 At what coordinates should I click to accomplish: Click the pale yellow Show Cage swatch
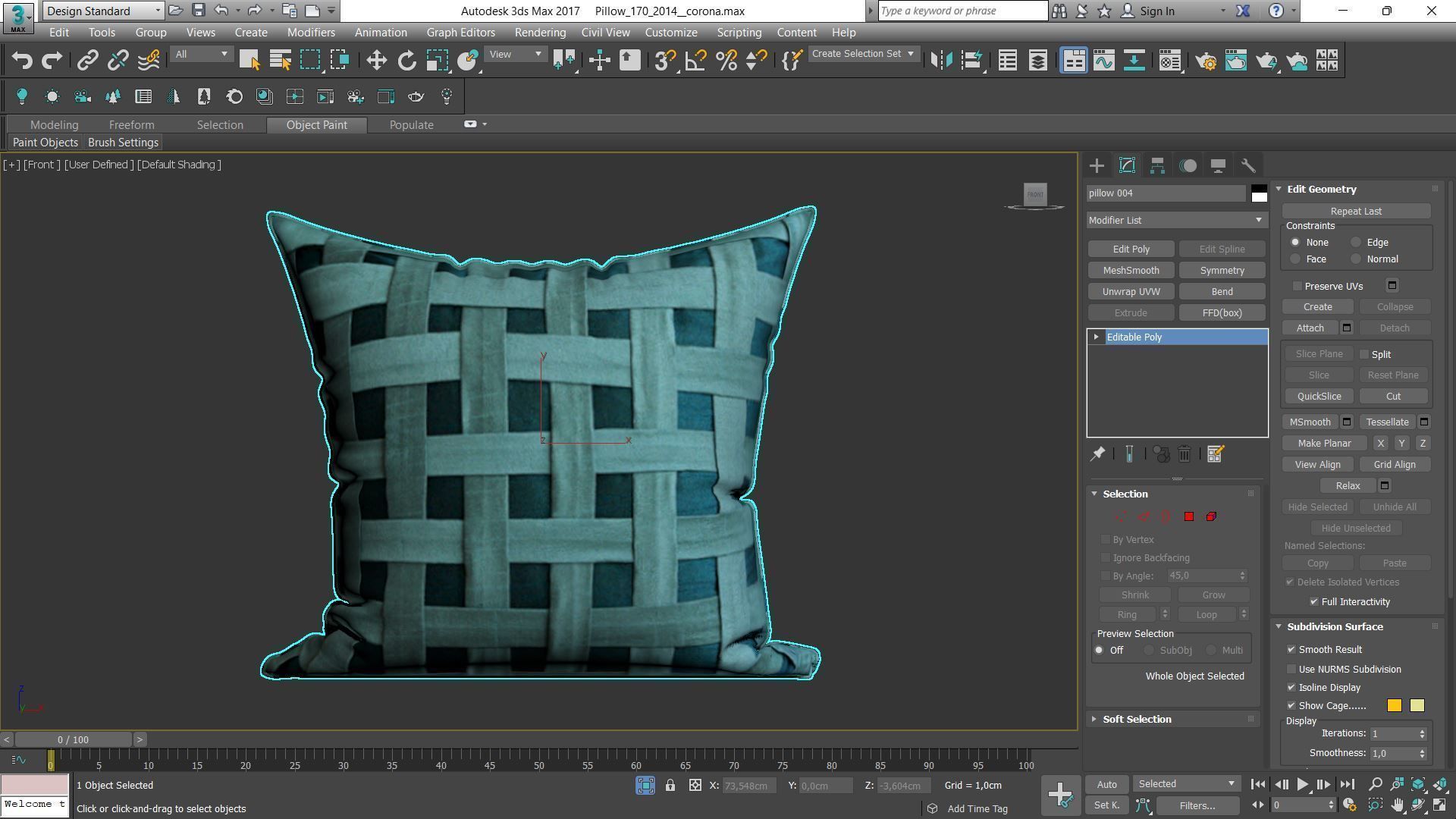coord(1417,706)
